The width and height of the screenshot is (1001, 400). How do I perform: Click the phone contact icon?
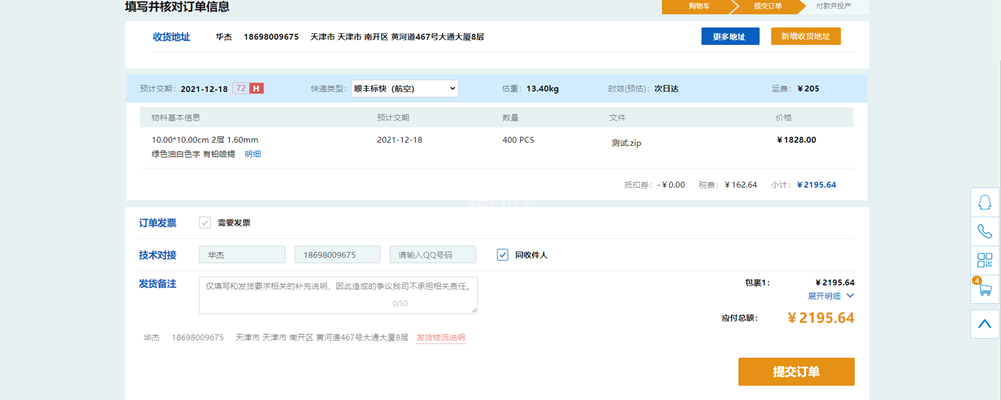tap(984, 231)
